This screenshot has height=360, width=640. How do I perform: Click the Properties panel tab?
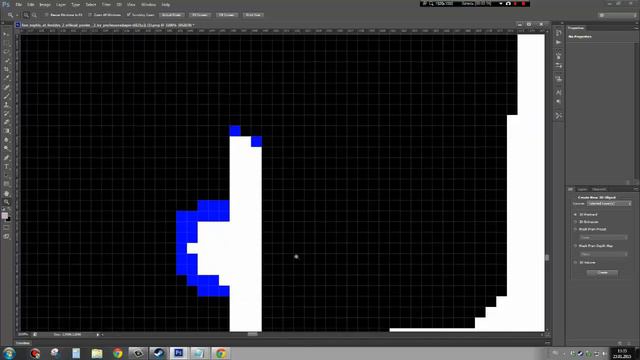point(576,28)
